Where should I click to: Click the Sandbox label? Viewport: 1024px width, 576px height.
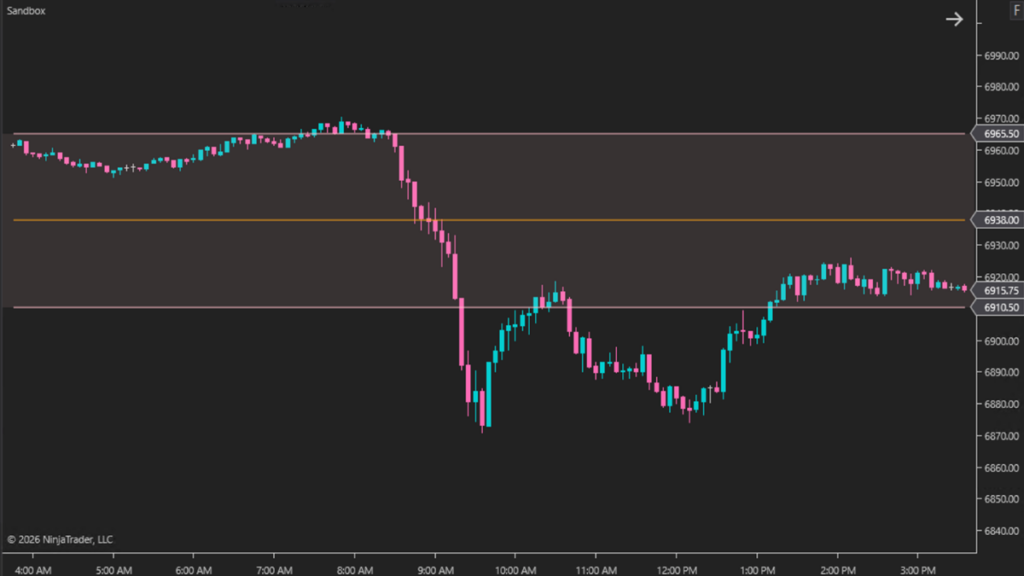[25, 10]
